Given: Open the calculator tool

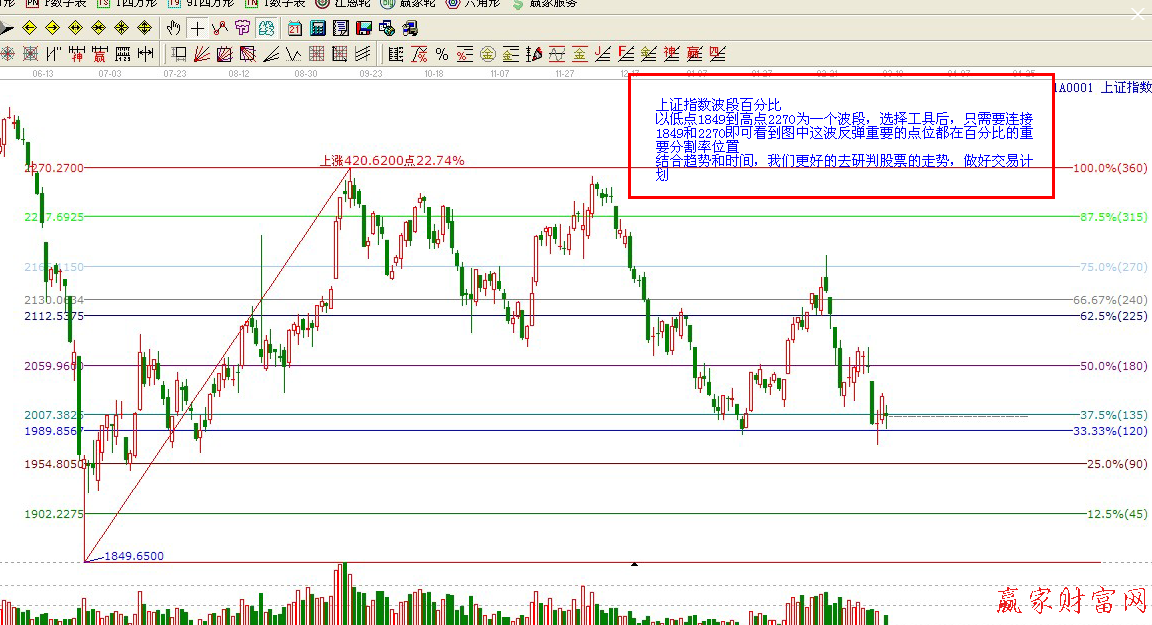Looking at the screenshot, I should point(318,28).
